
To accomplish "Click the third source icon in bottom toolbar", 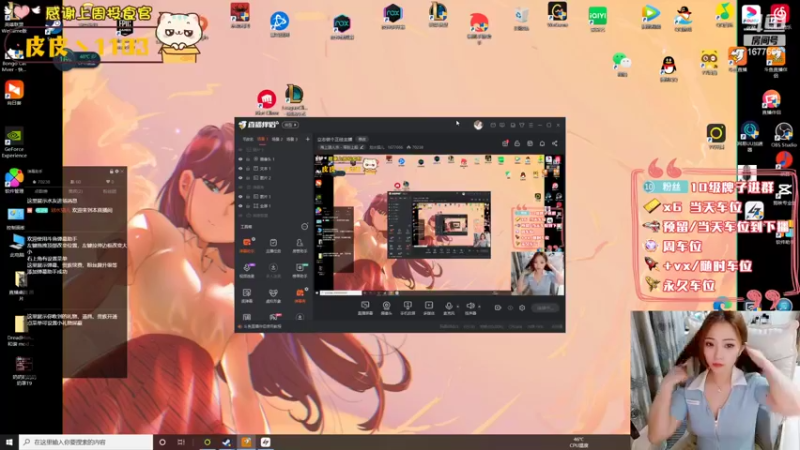I will [407, 308].
